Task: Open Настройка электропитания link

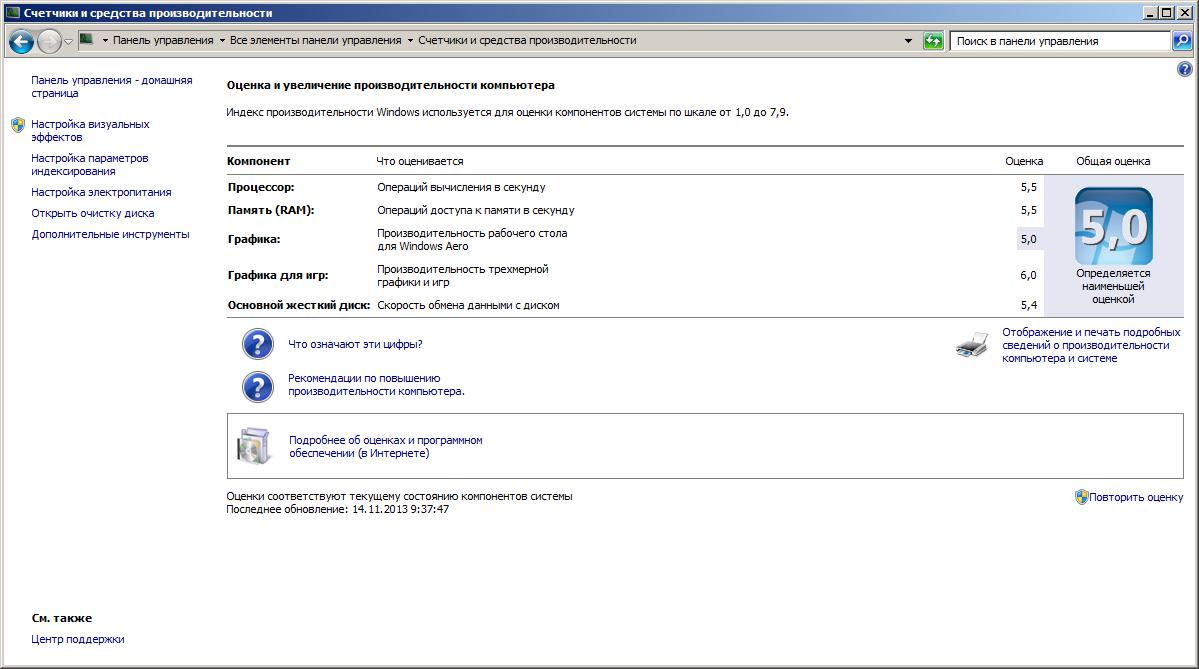Action: pos(101,192)
